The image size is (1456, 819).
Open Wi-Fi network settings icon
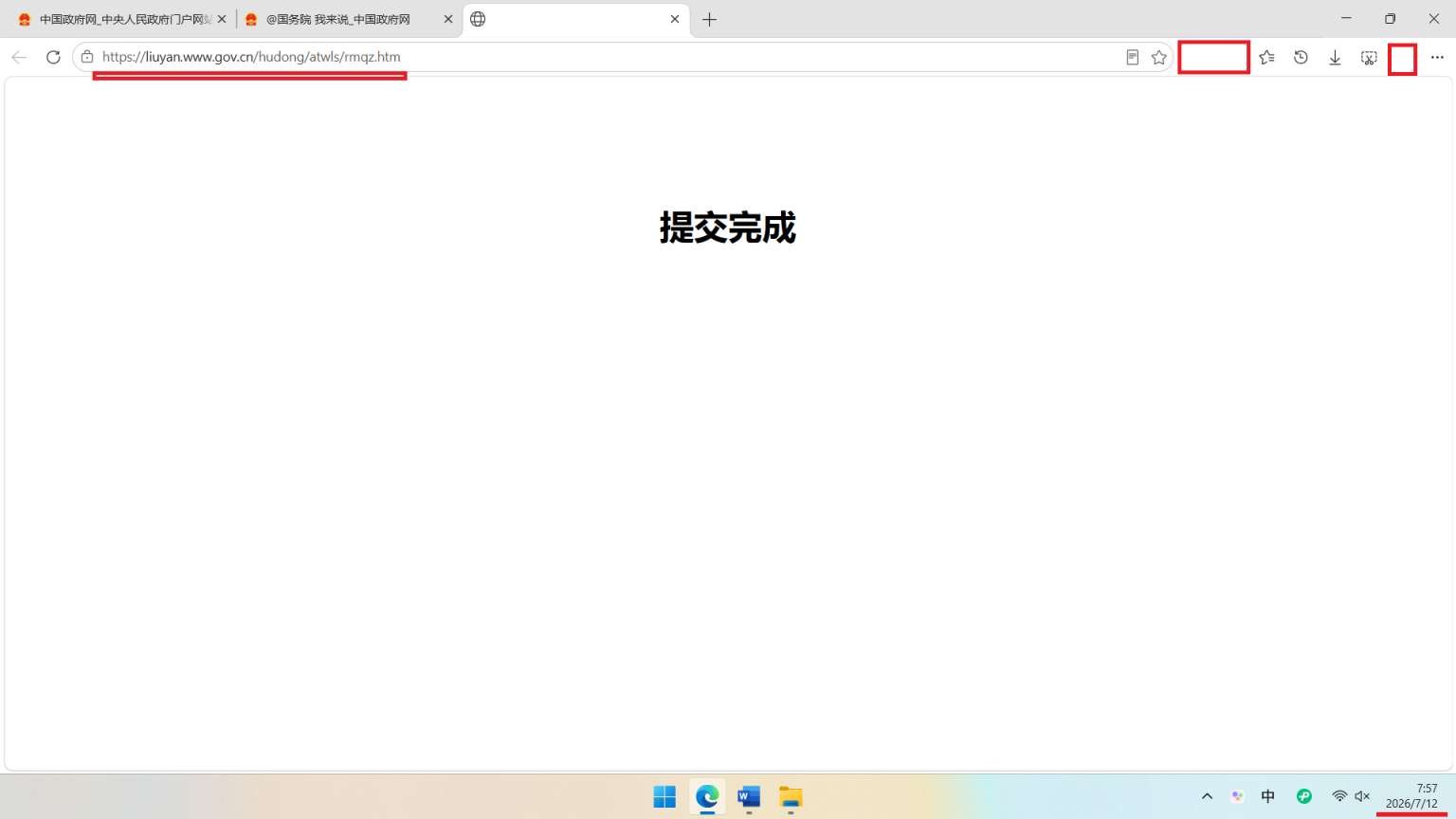(x=1339, y=796)
